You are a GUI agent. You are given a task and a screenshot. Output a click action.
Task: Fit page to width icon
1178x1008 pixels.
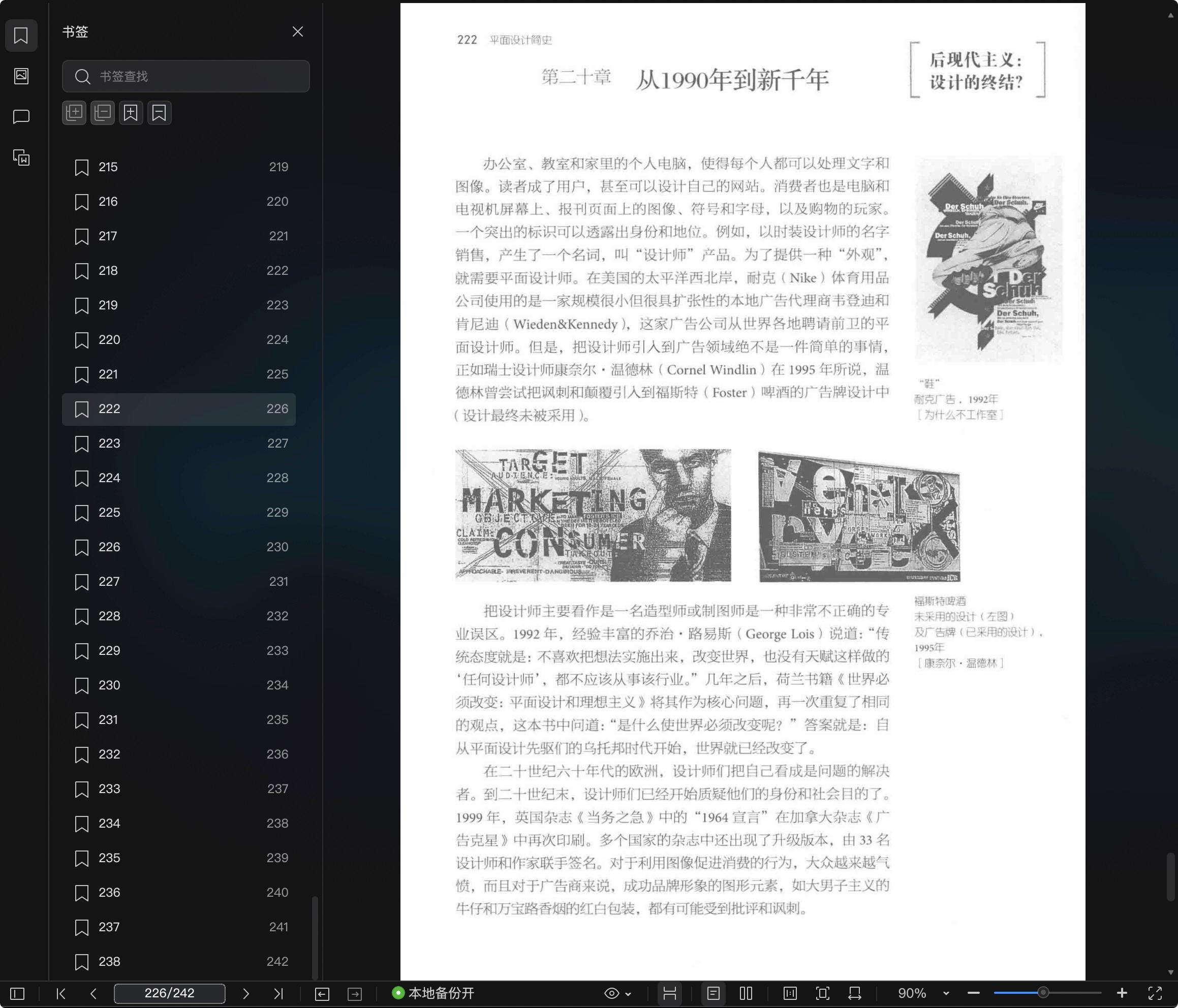click(855, 994)
